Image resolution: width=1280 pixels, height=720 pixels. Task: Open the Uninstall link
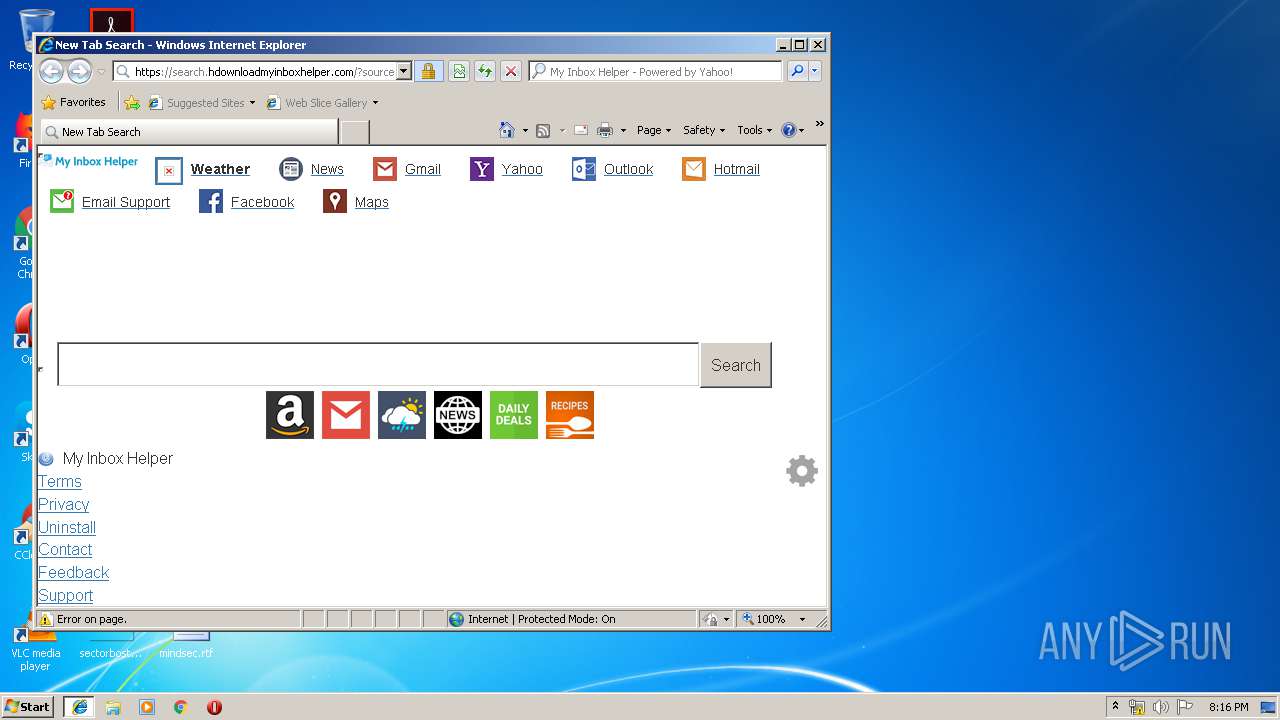(67, 528)
